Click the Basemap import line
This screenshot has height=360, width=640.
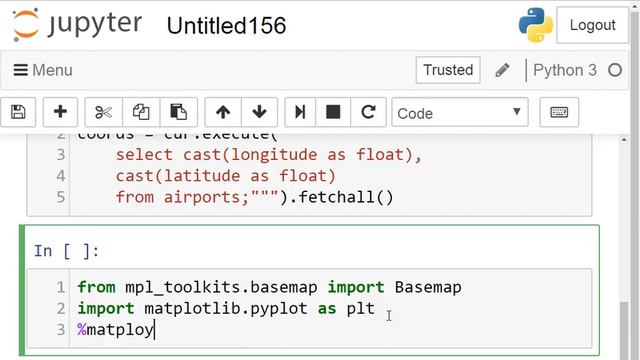point(269,287)
